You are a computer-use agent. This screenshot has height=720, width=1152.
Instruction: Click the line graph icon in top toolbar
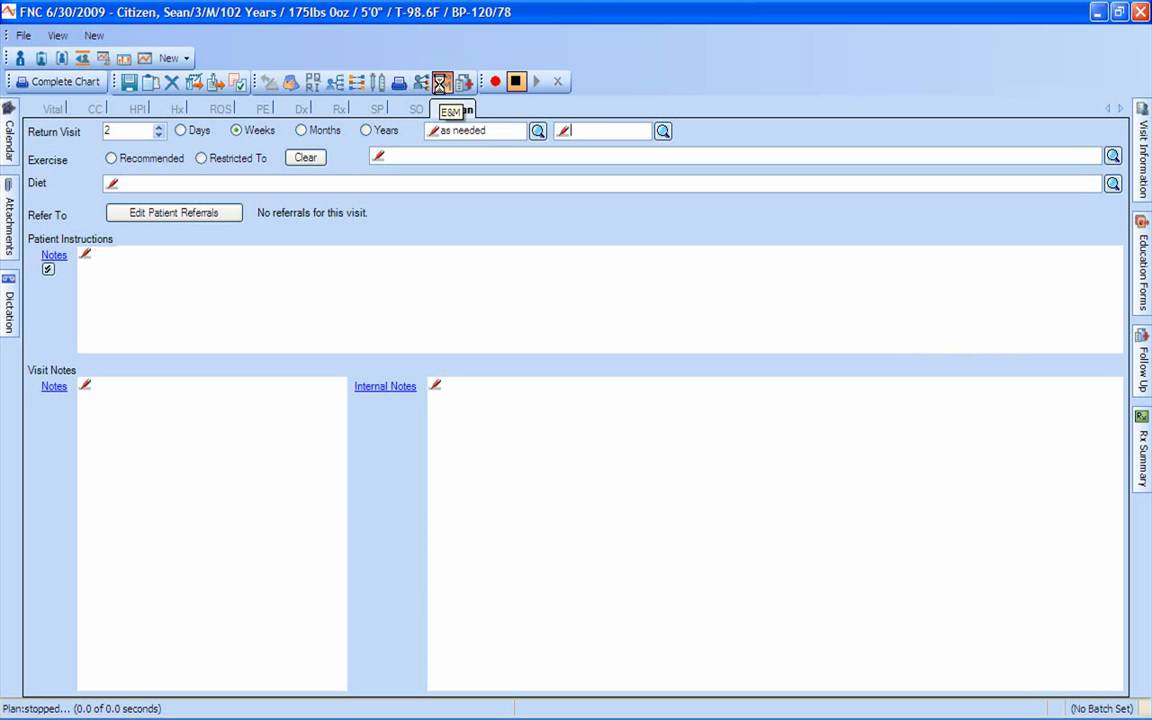(x=145, y=58)
